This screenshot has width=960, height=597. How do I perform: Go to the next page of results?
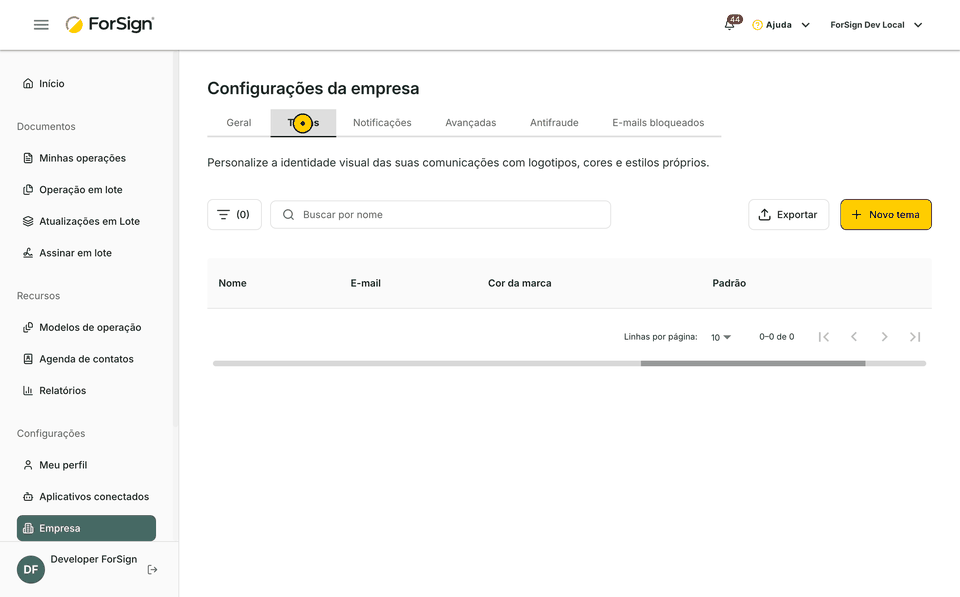[x=884, y=337]
